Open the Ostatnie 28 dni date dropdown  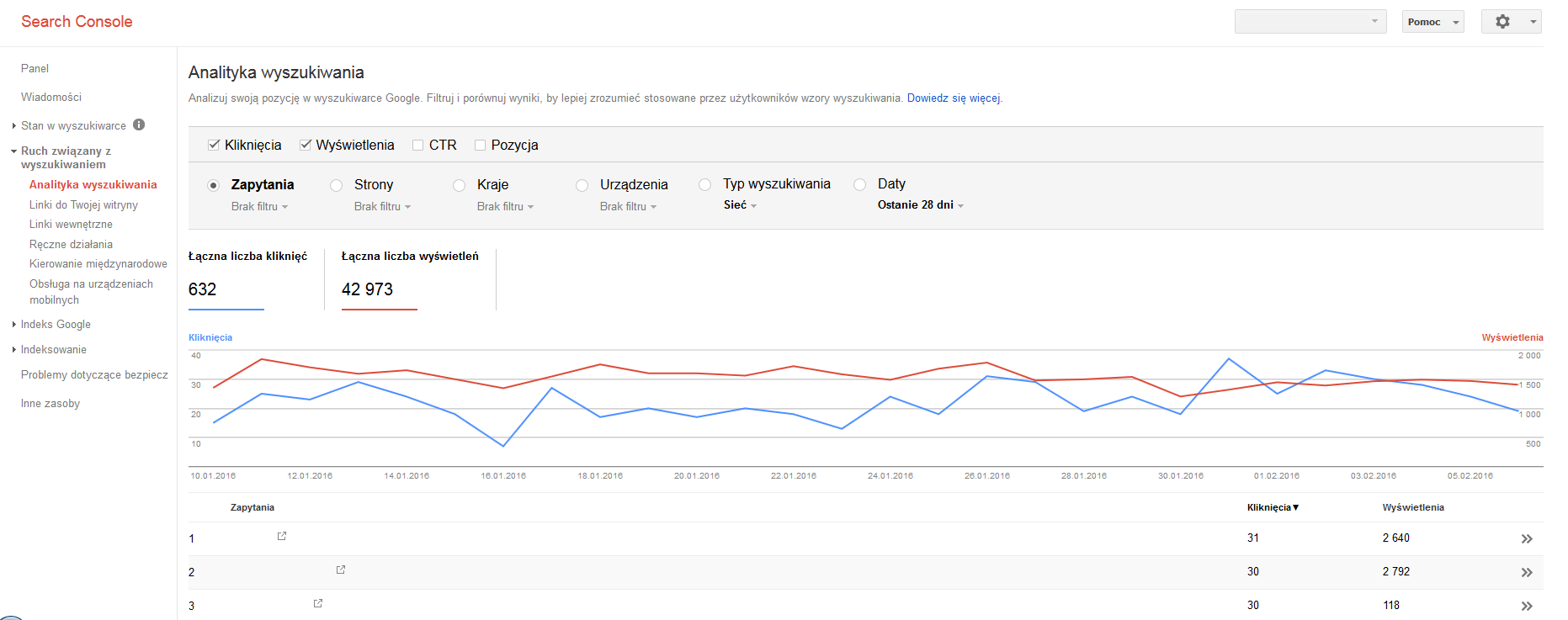click(x=920, y=205)
